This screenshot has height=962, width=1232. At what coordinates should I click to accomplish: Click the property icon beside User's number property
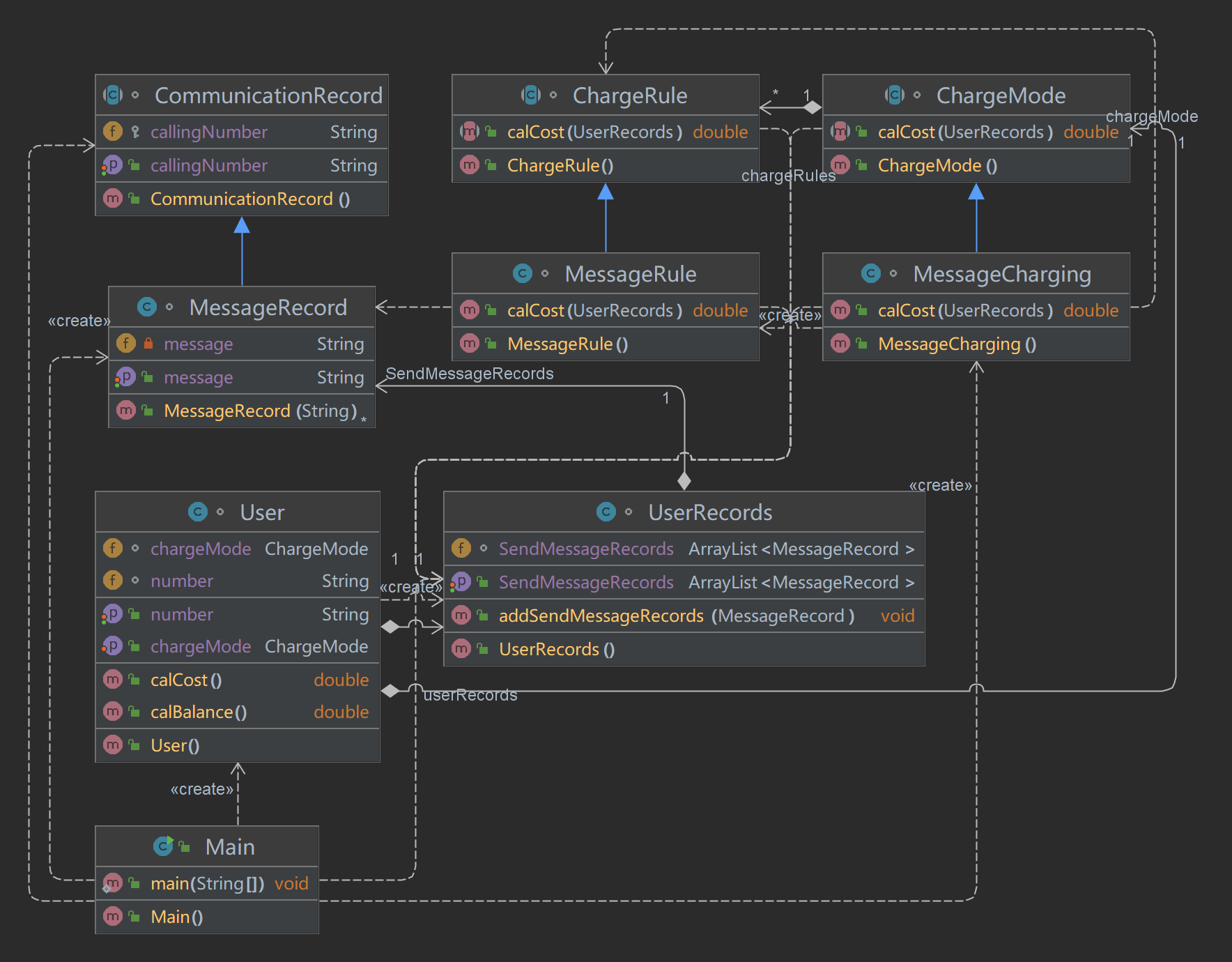[x=113, y=613]
